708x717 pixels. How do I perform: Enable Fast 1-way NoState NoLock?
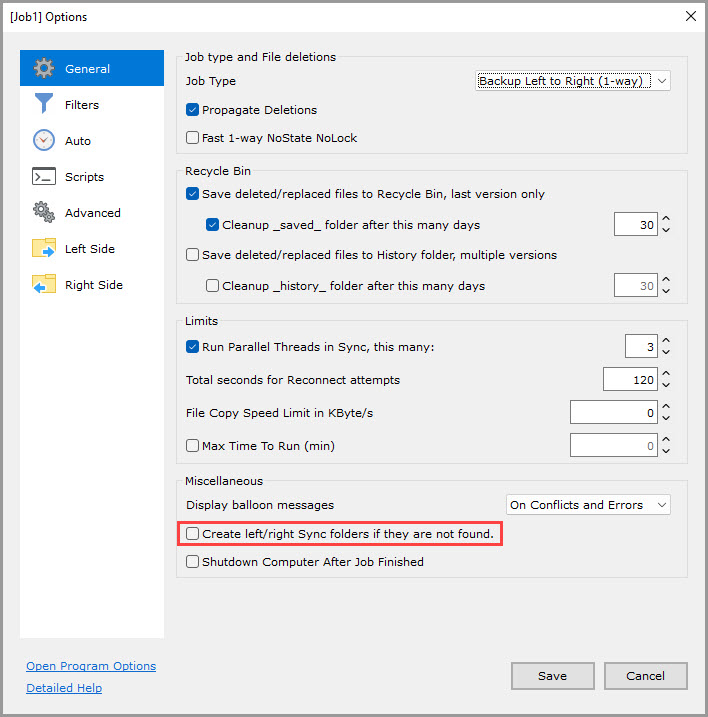pos(193,138)
